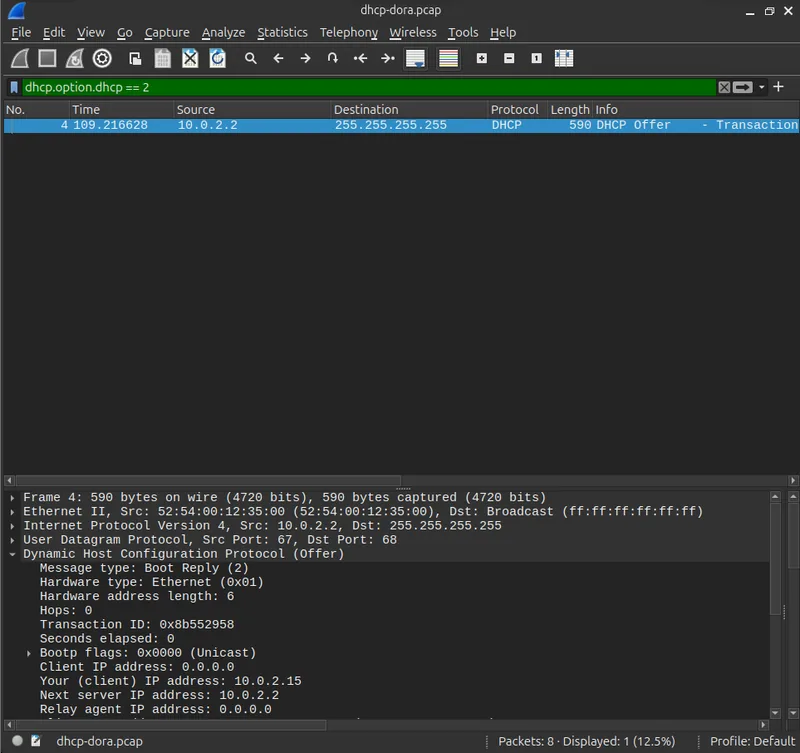Open expert information circle in status bar

pyautogui.click(x=17, y=741)
